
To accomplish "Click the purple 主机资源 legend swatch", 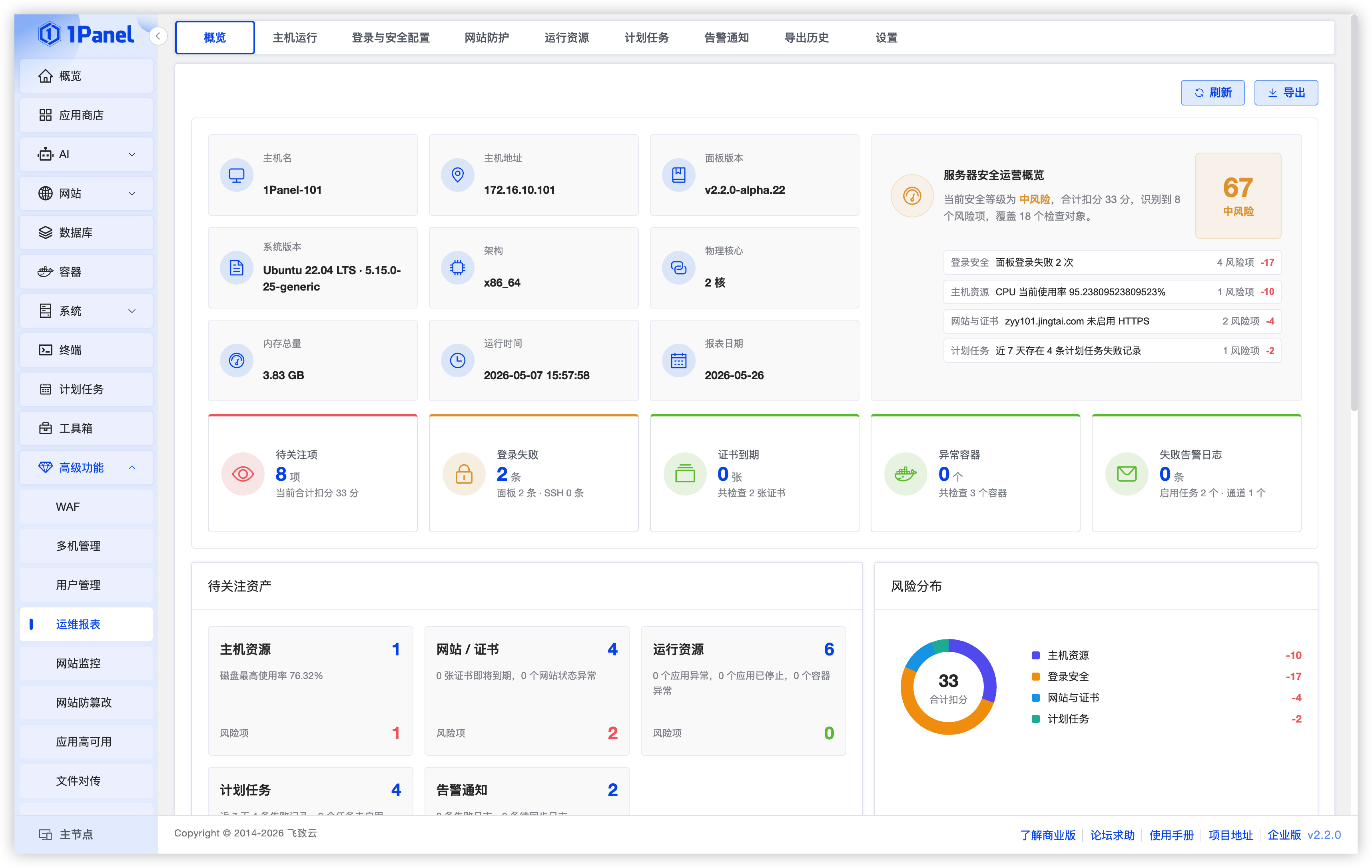I will click(x=1036, y=655).
